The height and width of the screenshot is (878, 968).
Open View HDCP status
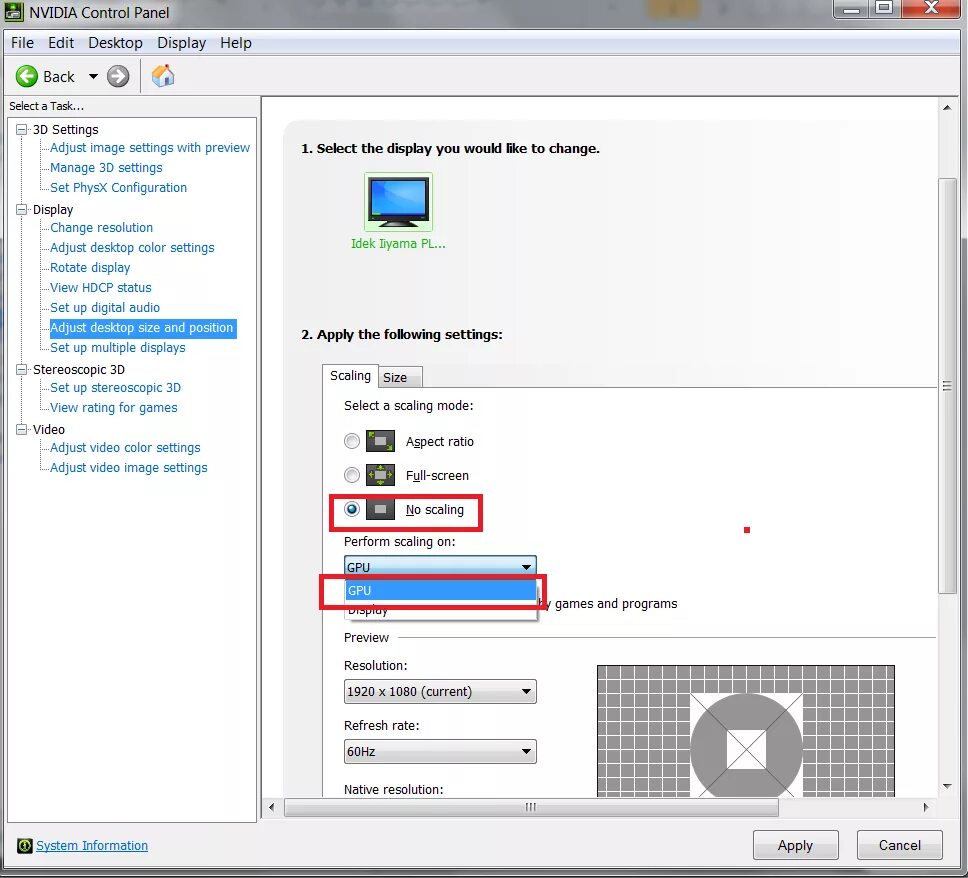(101, 287)
